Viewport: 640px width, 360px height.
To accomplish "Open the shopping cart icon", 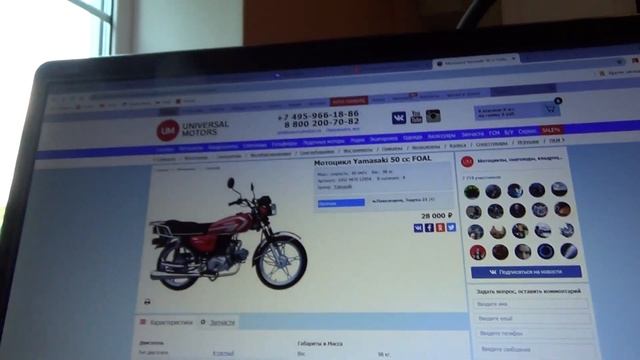I will pos(551,108).
